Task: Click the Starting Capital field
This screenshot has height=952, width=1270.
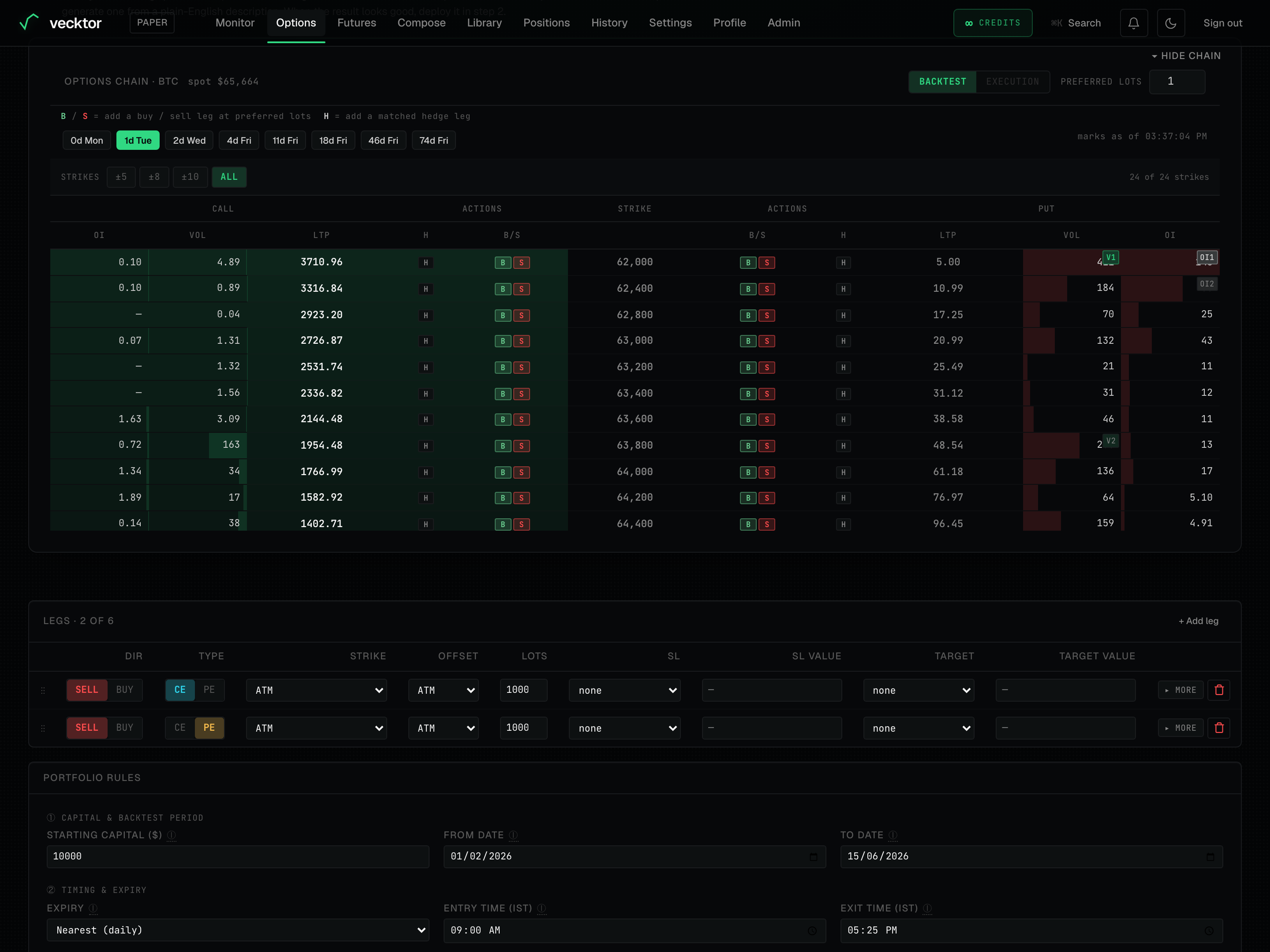Action: (238, 857)
